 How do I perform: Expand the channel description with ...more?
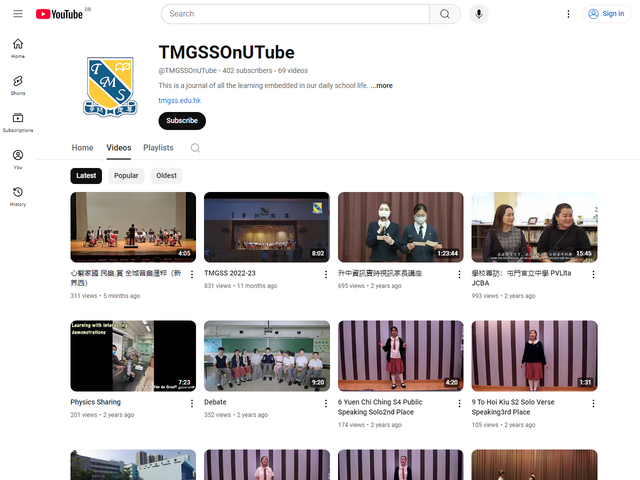[381, 86]
